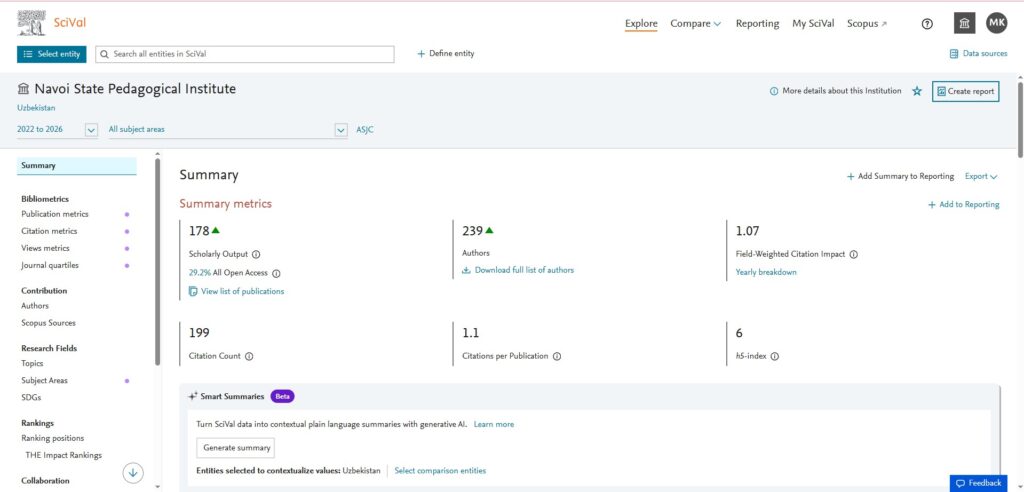The width and height of the screenshot is (1024, 492).
Task: Open View list of publications link
Action: click(x=242, y=291)
